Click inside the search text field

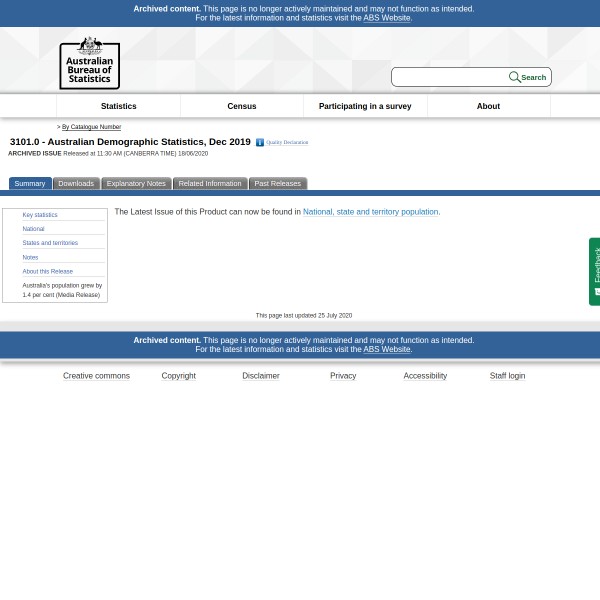[450, 77]
